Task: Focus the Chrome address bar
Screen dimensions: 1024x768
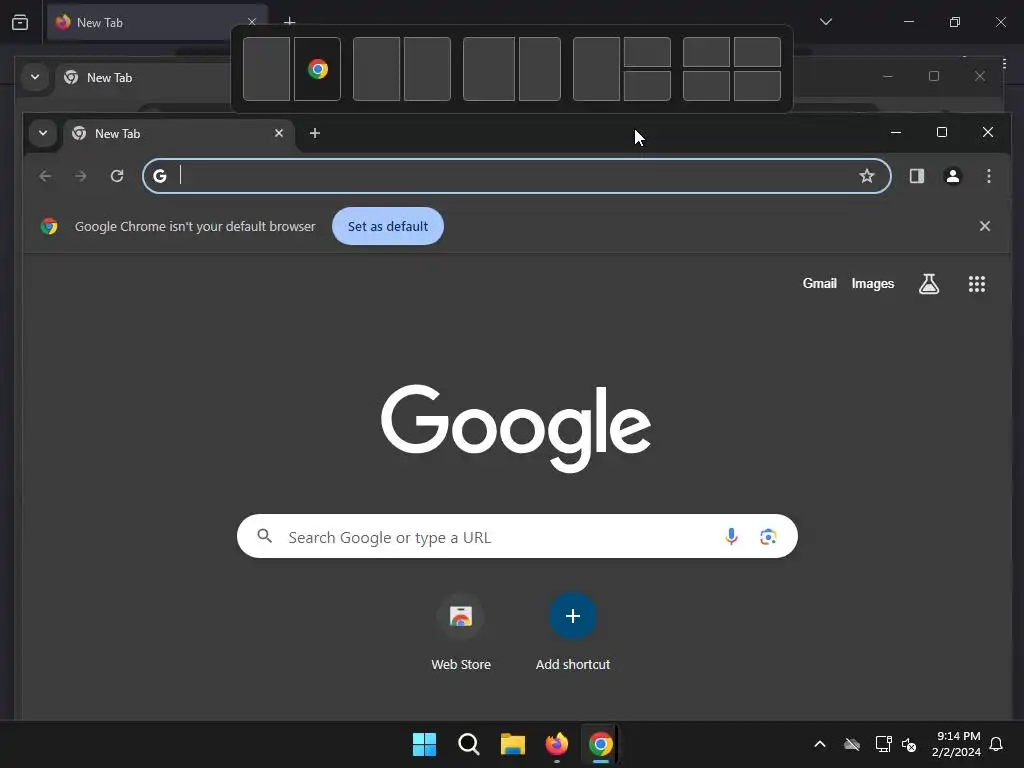Action: click(x=517, y=176)
